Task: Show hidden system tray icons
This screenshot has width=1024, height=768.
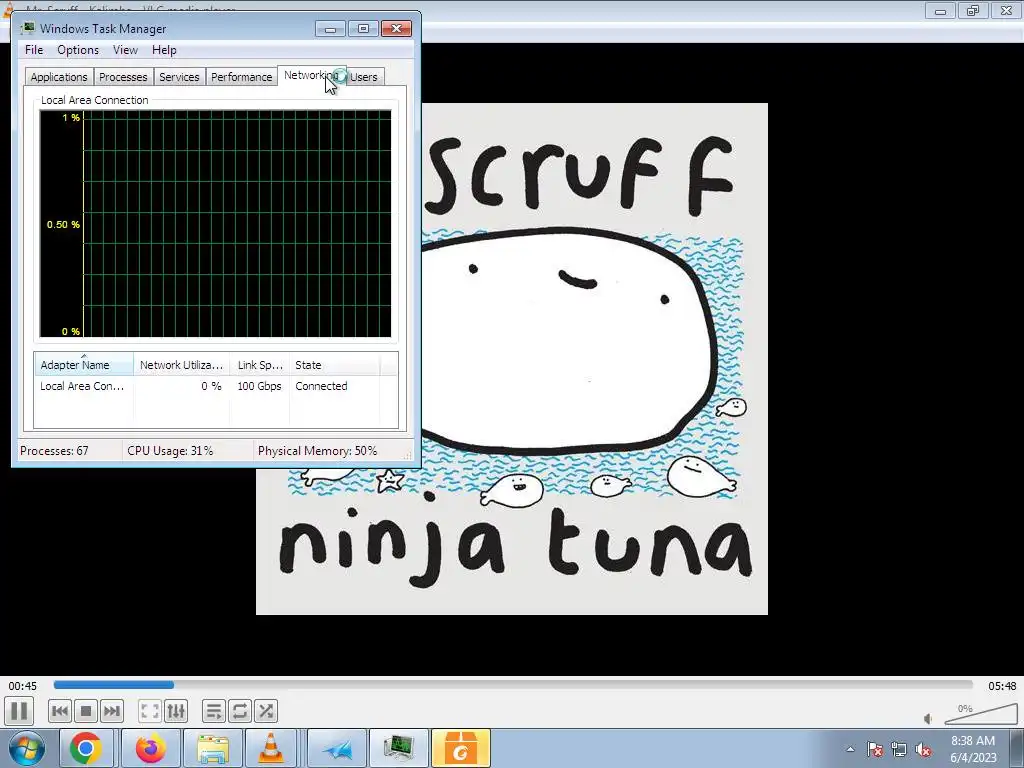Action: click(850, 749)
